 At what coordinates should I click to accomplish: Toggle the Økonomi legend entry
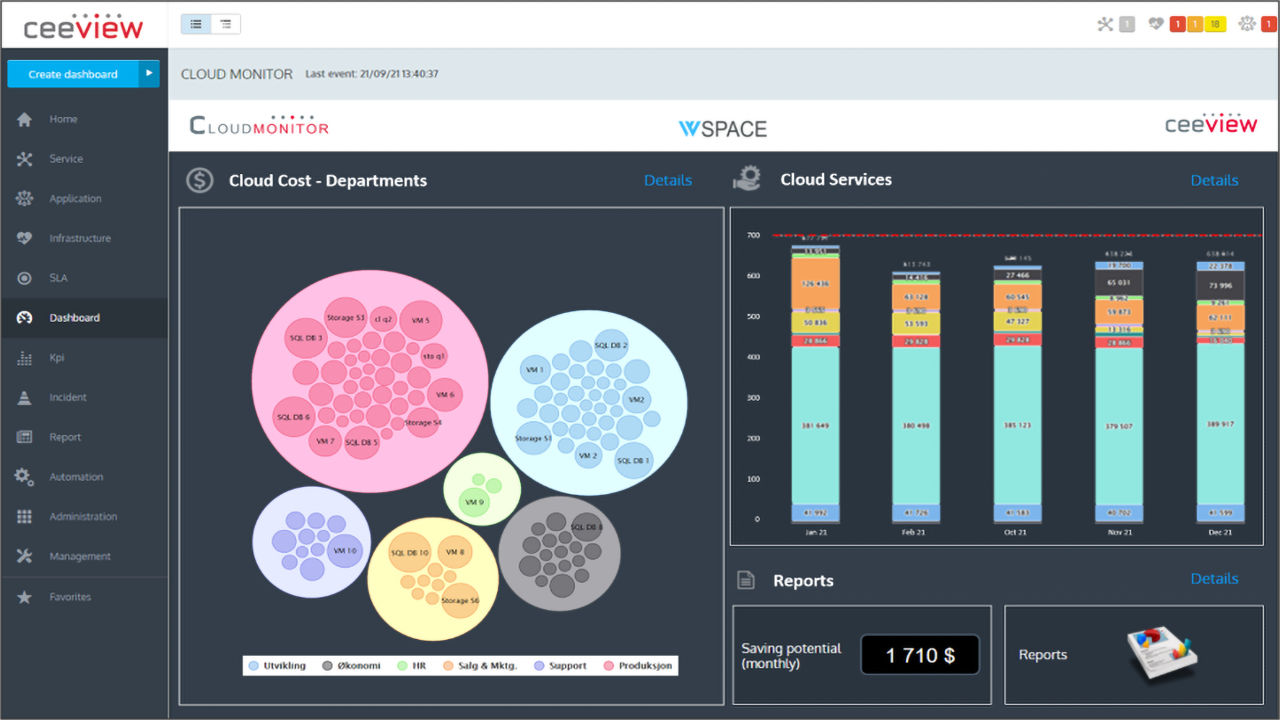pos(351,665)
